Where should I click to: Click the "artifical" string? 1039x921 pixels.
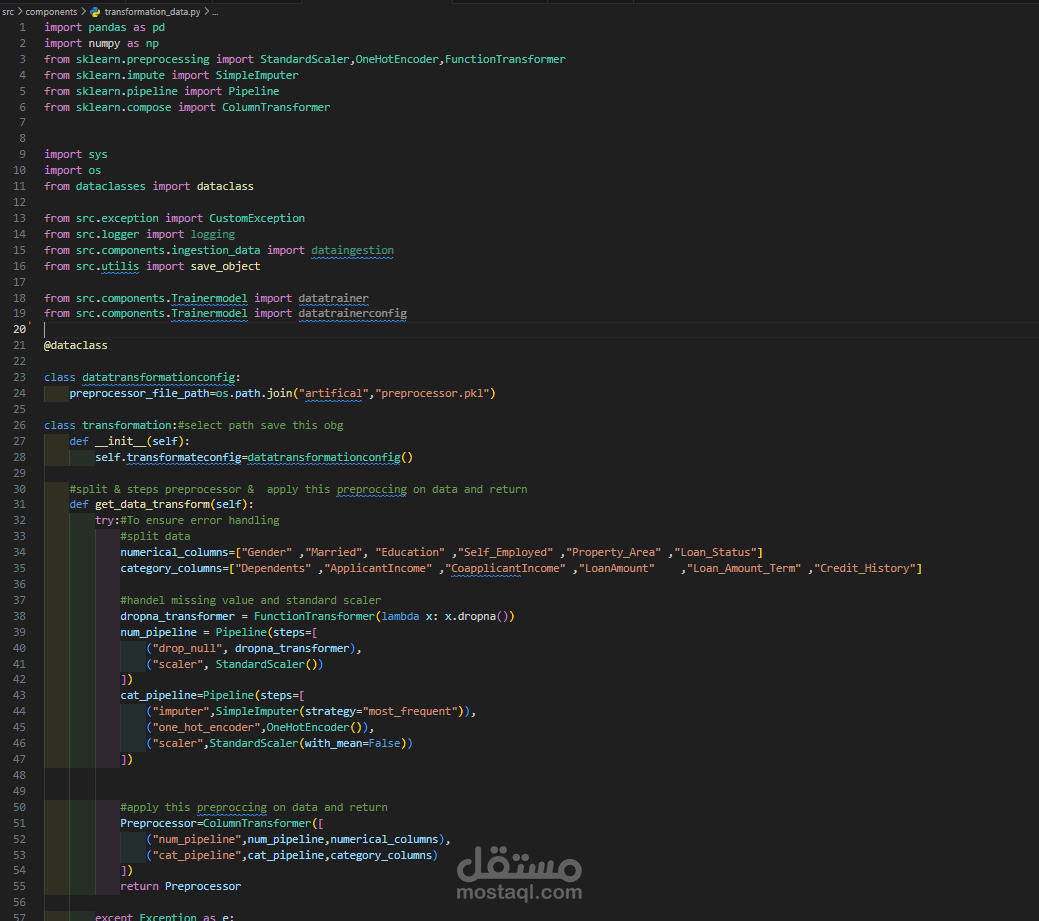(333, 393)
